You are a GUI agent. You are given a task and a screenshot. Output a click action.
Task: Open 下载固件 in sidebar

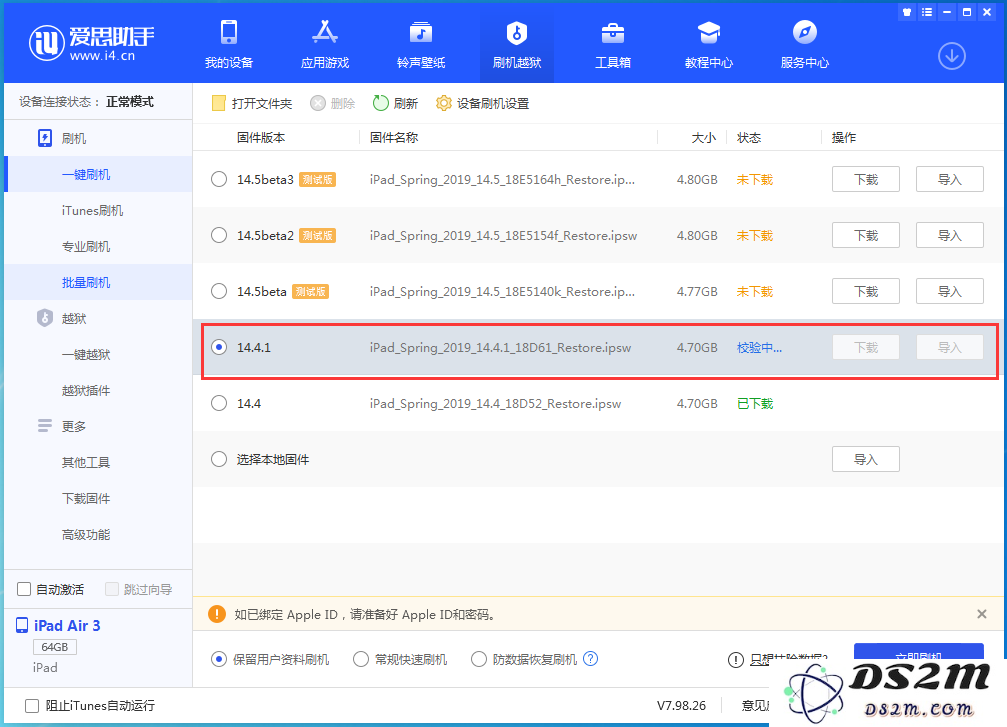86,498
